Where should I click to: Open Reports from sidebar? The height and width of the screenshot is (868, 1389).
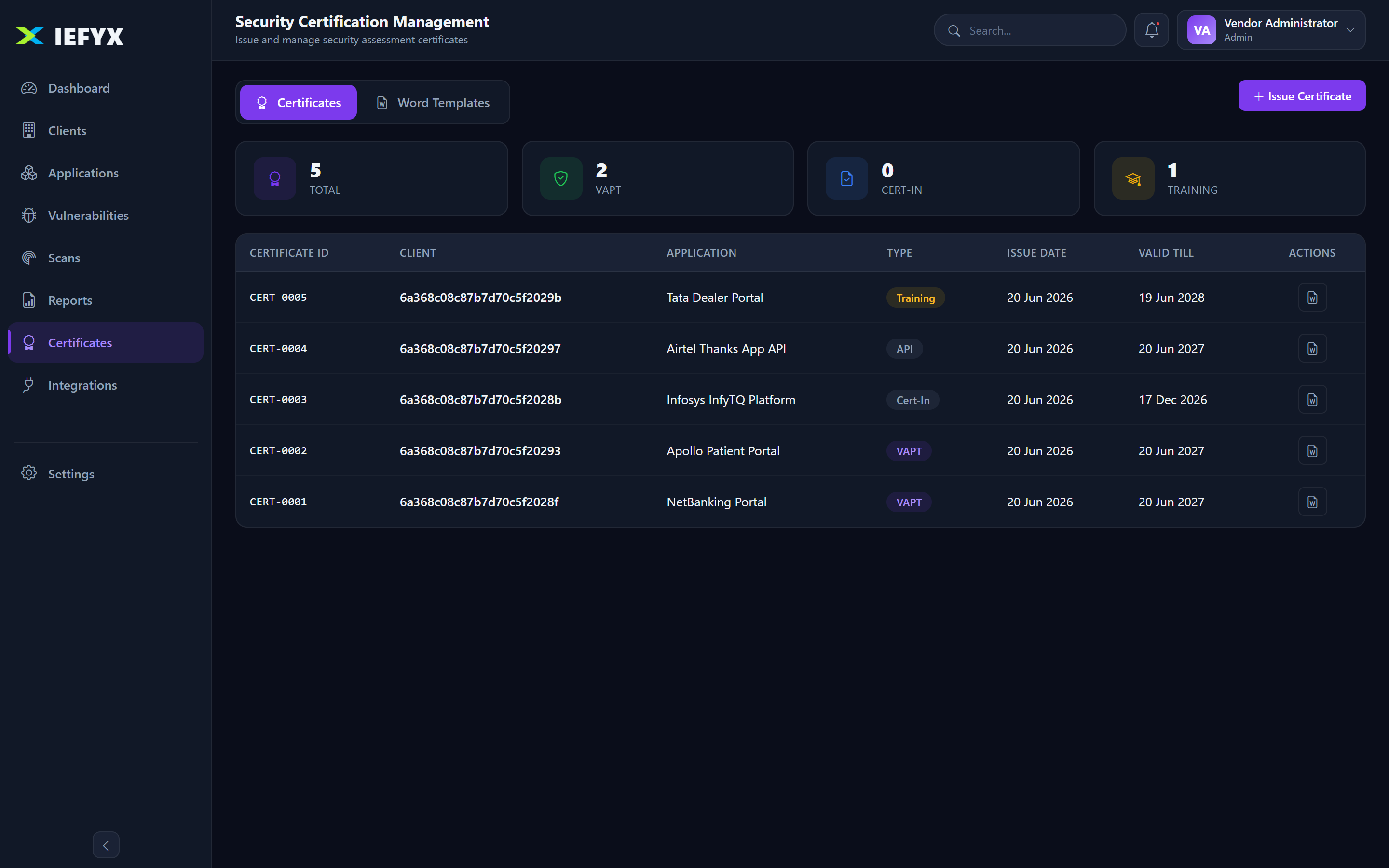(x=106, y=300)
